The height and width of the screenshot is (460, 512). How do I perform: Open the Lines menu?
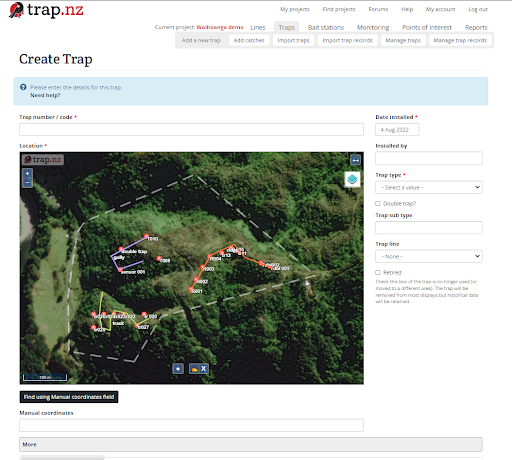coord(258,27)
